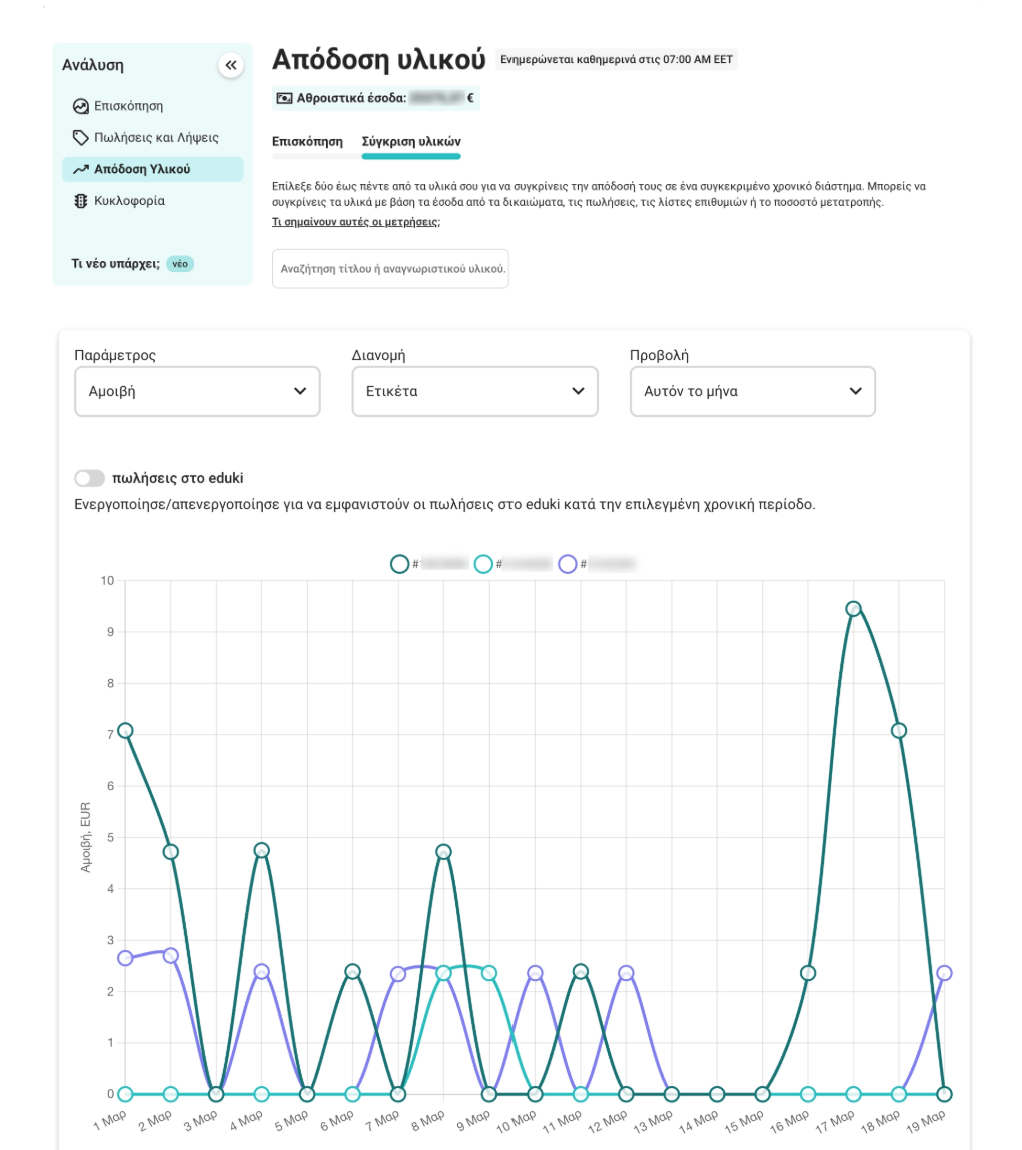The image size is (1022, 1150).
Task: Open the Διανομή dropdown showing Ετικέτα
Action: click(x=474, y=391)
